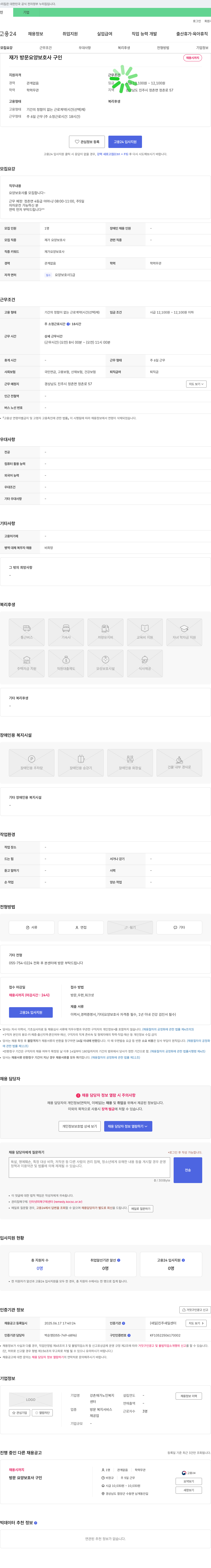The image size is (211, 1568).
Task: Click the 면접 screening method box
Action: (x=81, y=928)
